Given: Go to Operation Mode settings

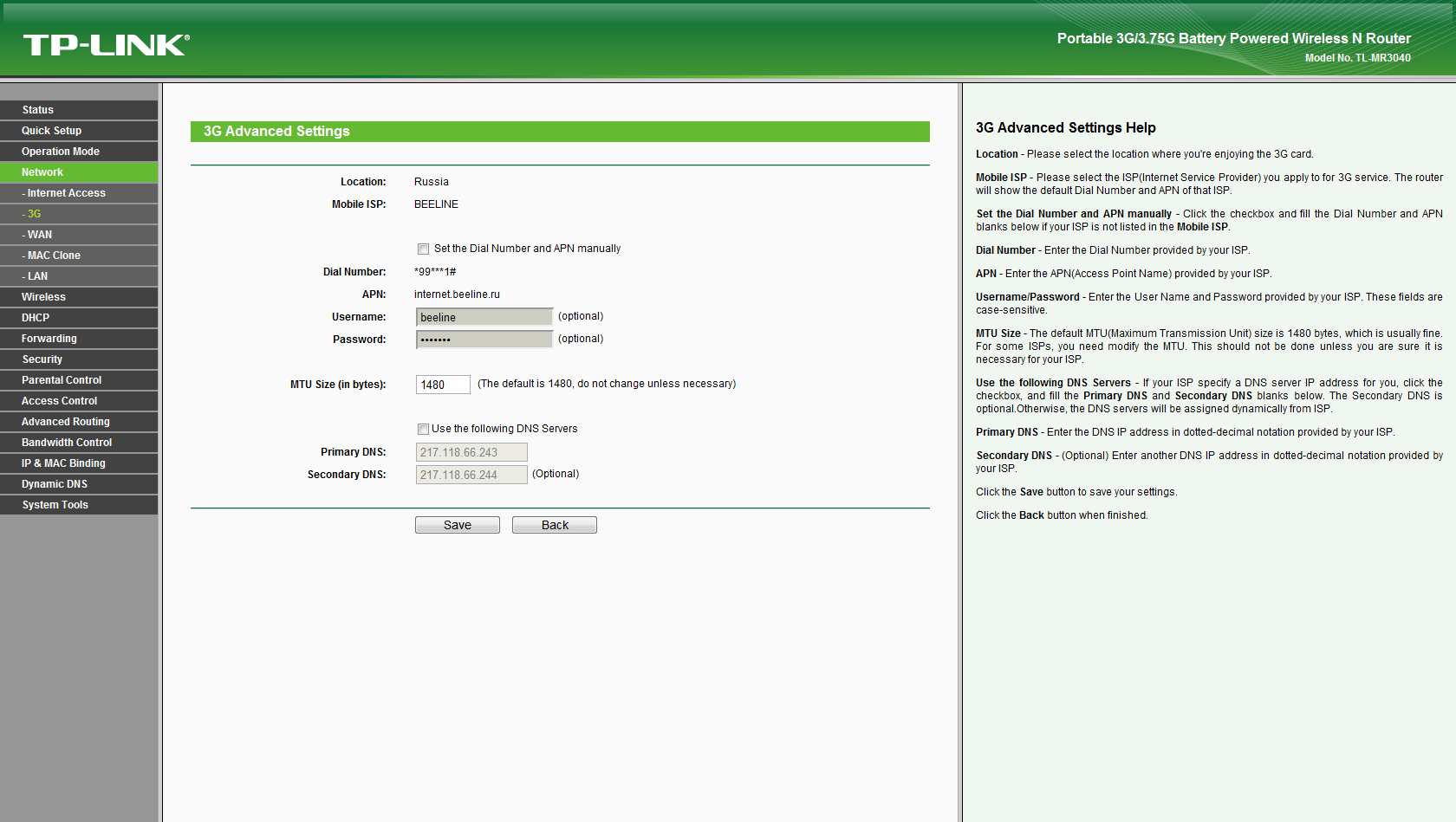Looking at the screenshot, I should [x=79, y=152].
